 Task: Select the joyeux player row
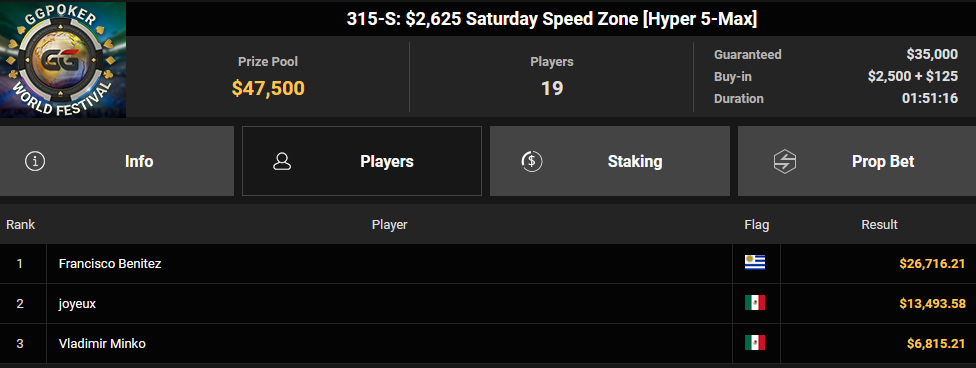[x=488, y=304]
